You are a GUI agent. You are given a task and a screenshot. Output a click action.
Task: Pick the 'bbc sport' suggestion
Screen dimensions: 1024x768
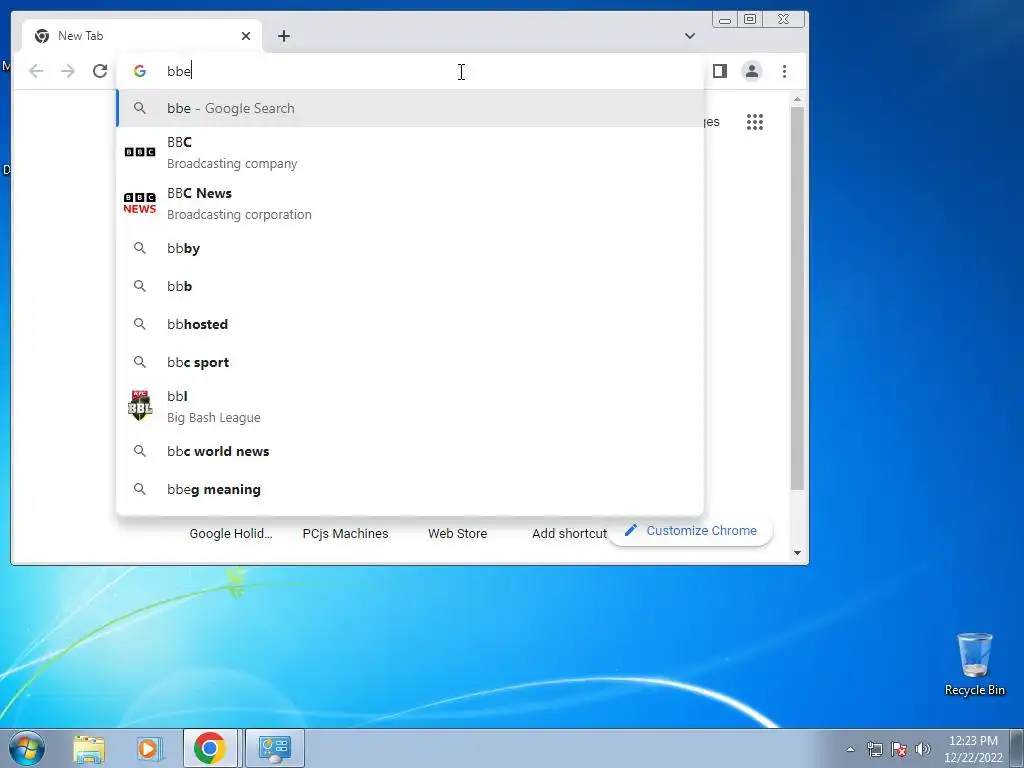pos(410,362)
